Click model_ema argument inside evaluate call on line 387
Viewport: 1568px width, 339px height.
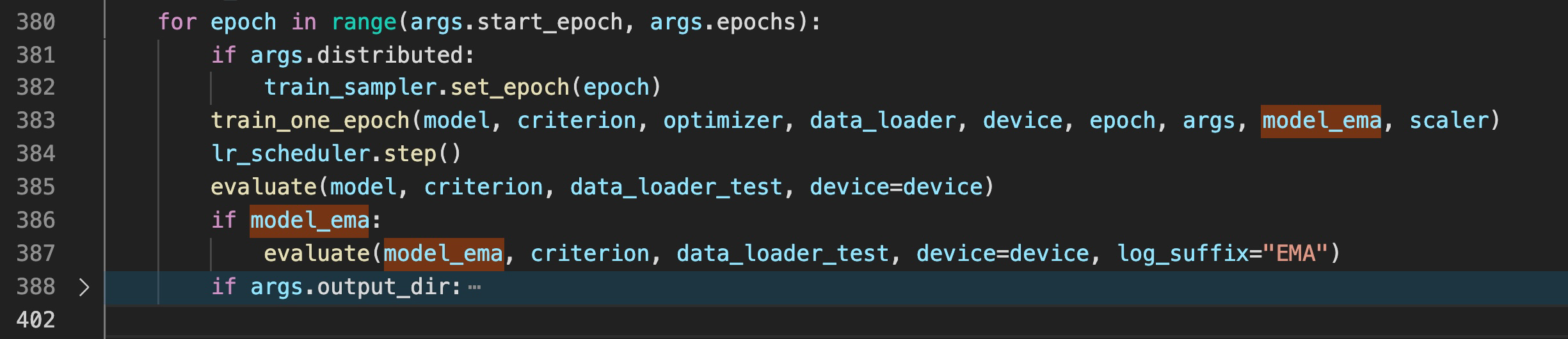click(444, 254)
